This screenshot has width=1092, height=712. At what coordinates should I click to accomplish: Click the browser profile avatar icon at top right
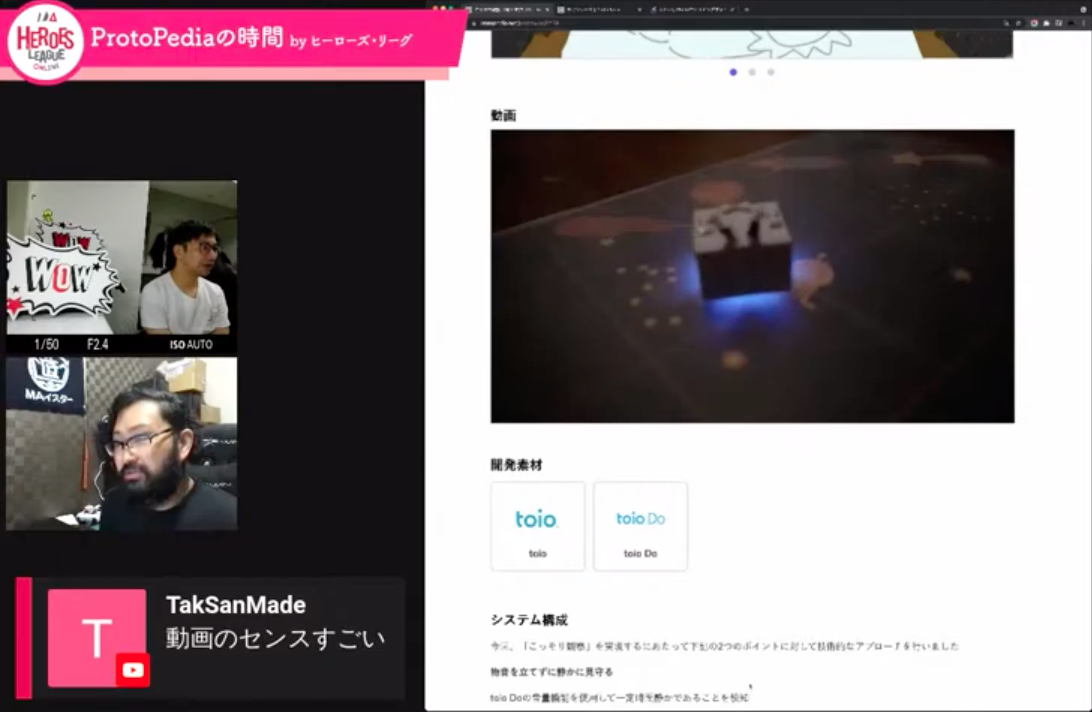click(x=1071, y=22)
